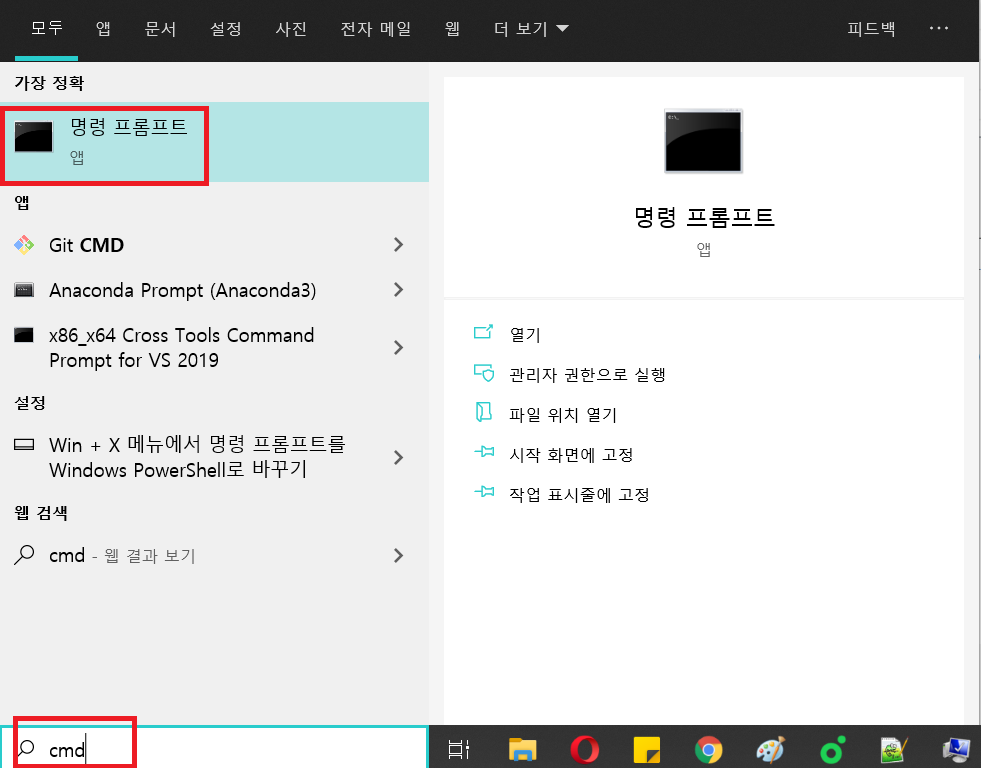This screenshot has width=981, height=768.
Task: Open the notepad editor icon in taskbar
Action: point(893,749)
